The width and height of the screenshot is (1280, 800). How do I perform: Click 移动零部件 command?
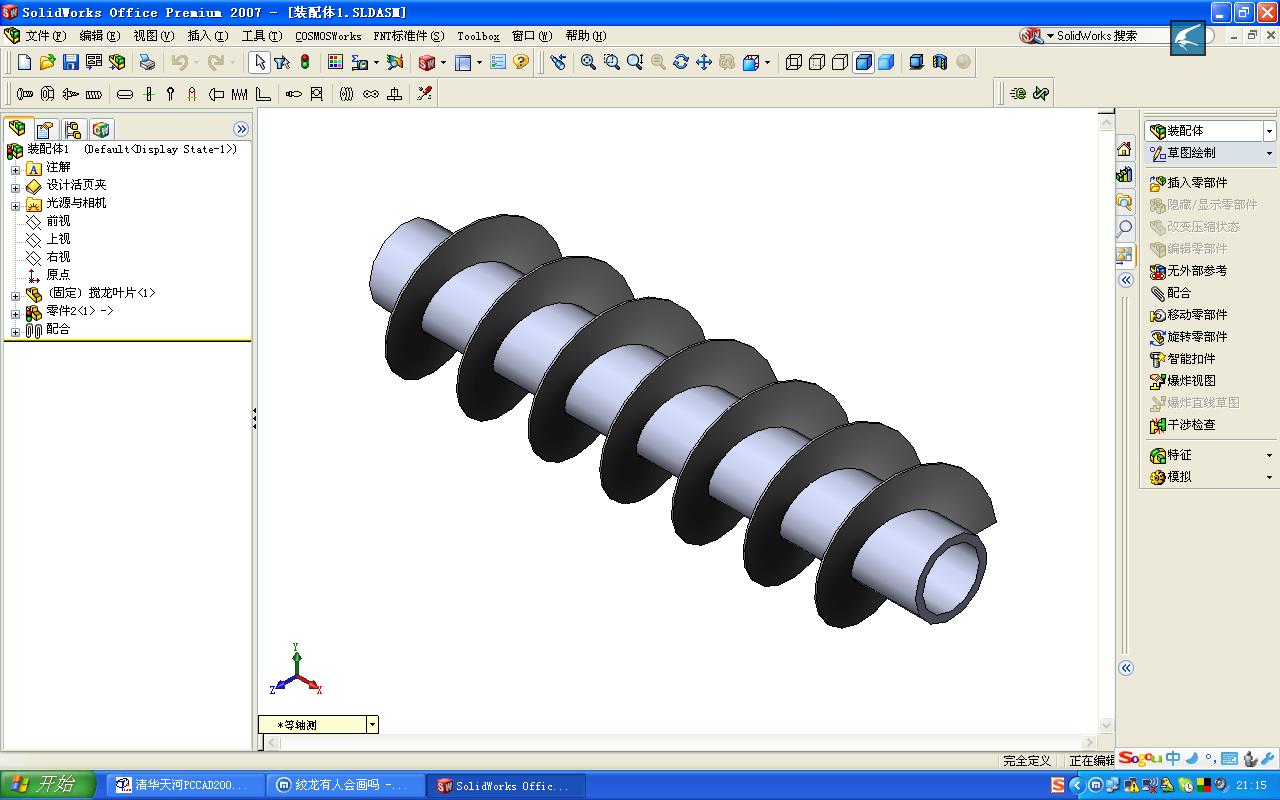pyautogui.click(x=1189, y=315)
